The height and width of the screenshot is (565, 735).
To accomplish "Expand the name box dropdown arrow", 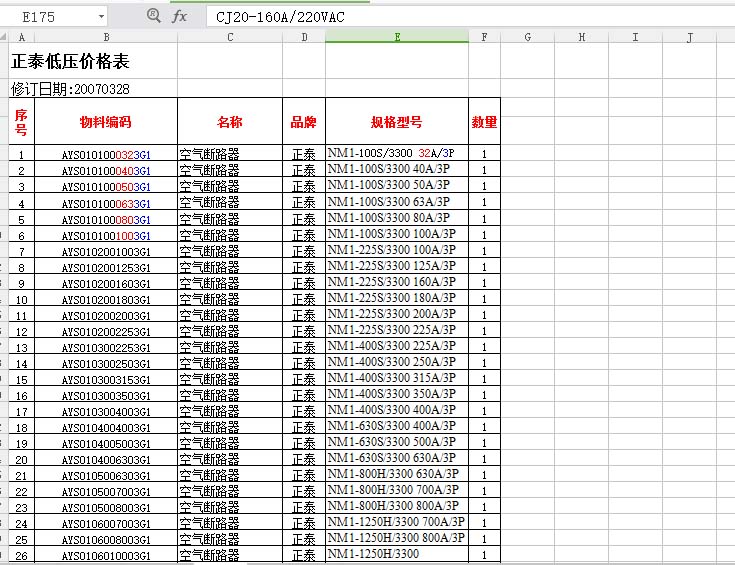I will pyautogui.click(x=102, y=17).
